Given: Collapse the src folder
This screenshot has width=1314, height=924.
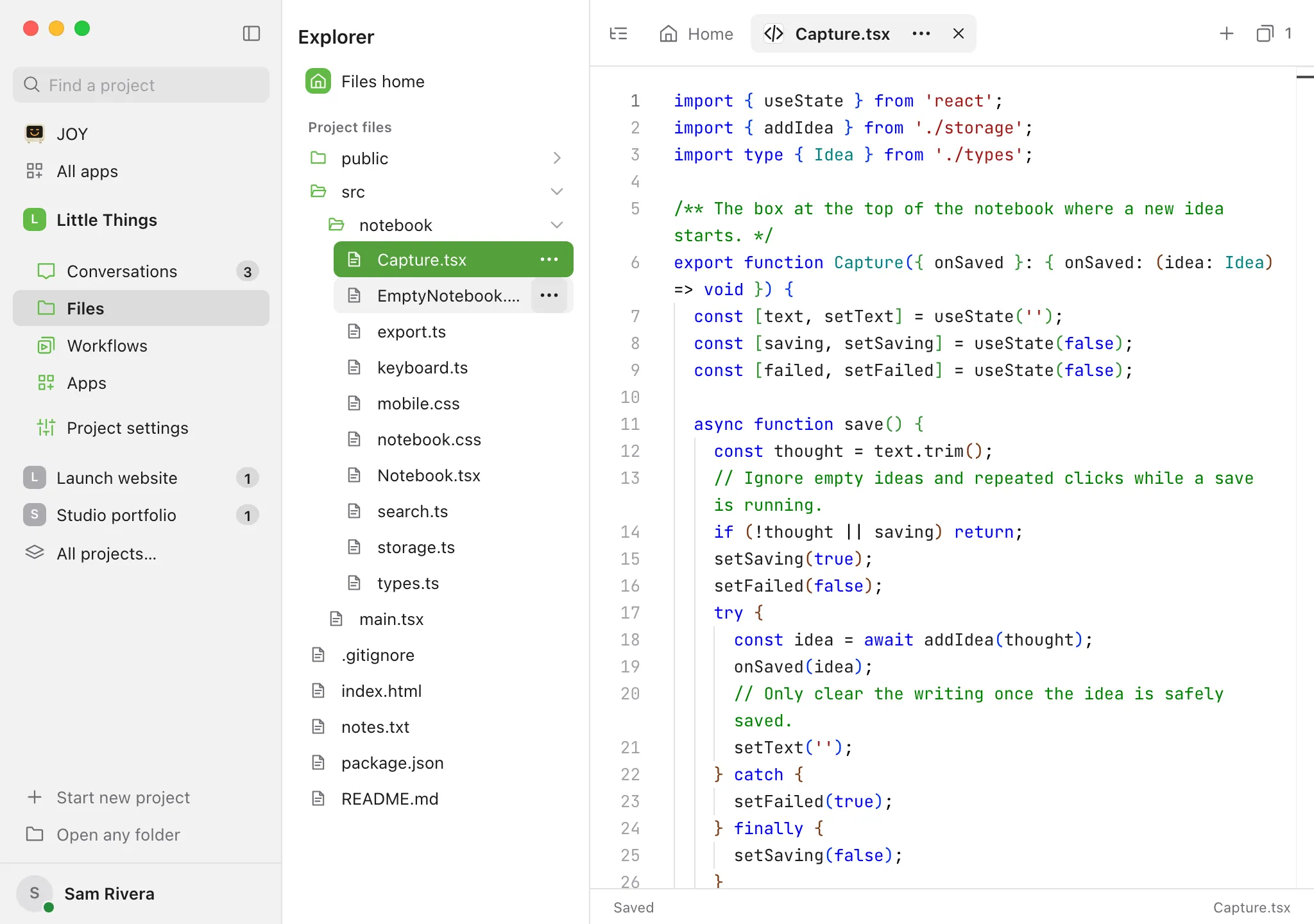Looking at the screenshot, I should click(x=557, y=191).
